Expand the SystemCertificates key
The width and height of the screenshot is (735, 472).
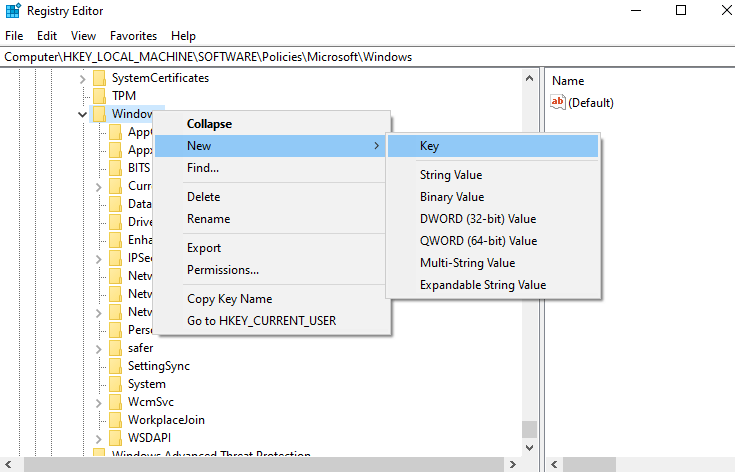(x=82, y=79)
